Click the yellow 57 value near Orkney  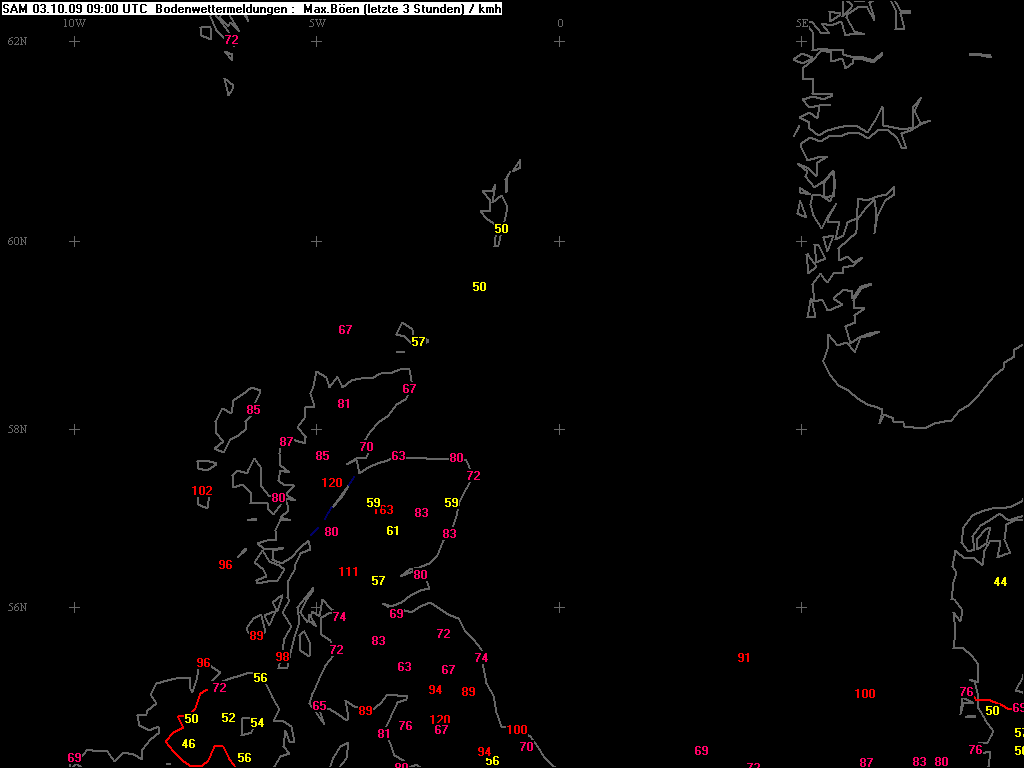pos(418,342)
